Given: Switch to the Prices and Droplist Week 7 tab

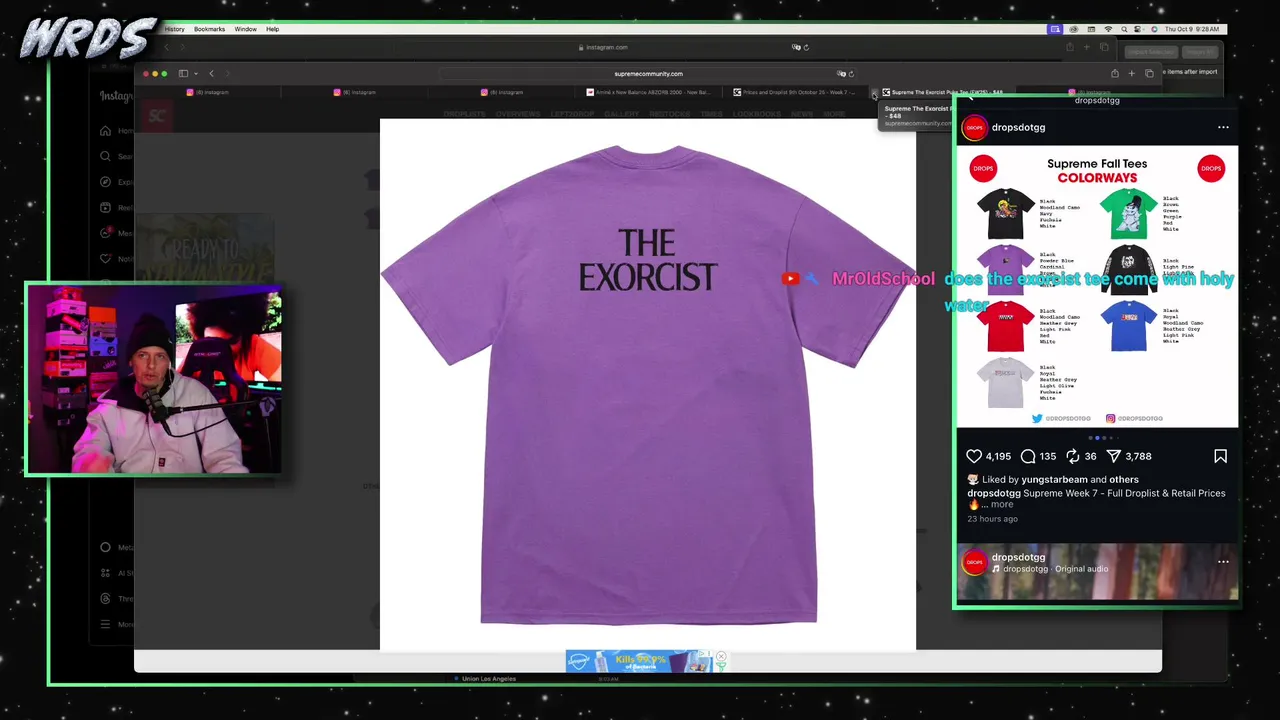Looking at the screenshot, I should (795, 92).
